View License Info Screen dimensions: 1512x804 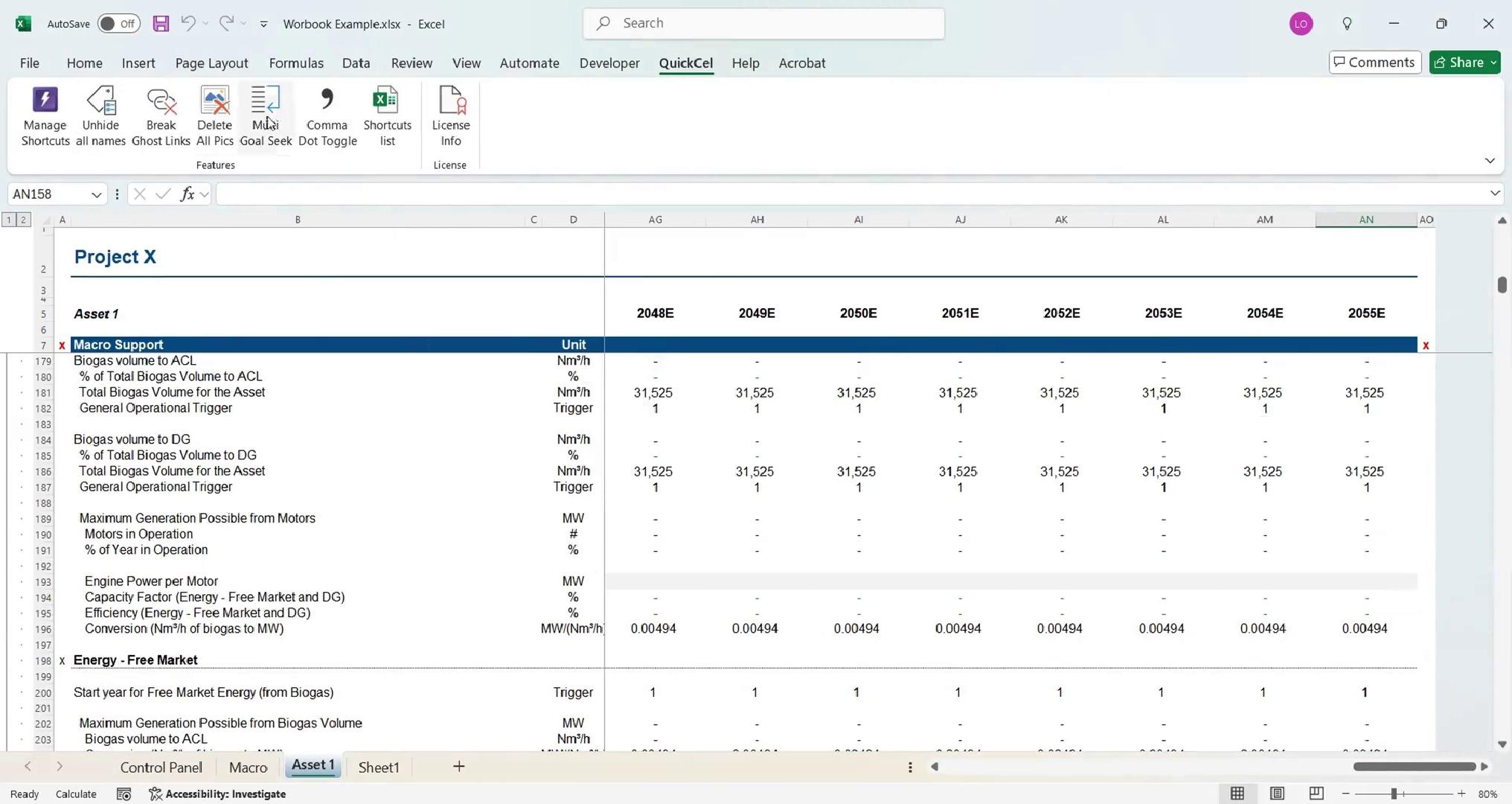click(x=451, y=116)
